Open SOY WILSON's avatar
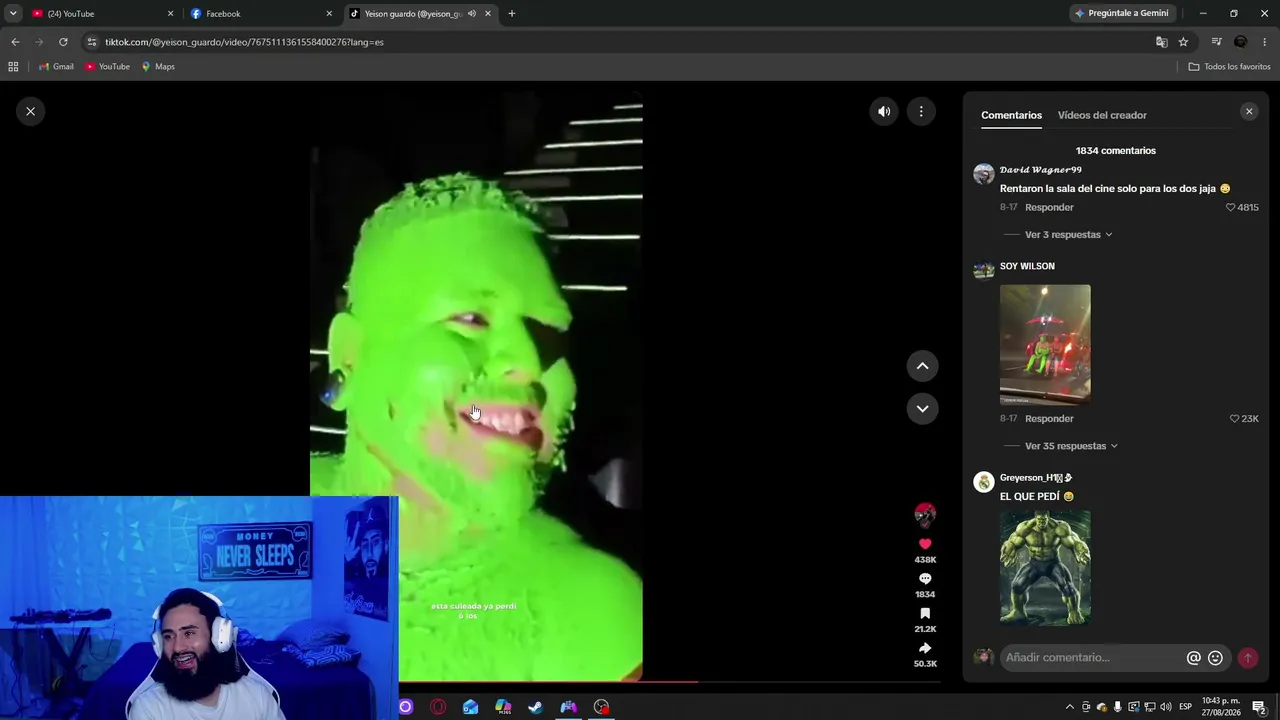 pos(984,270)
